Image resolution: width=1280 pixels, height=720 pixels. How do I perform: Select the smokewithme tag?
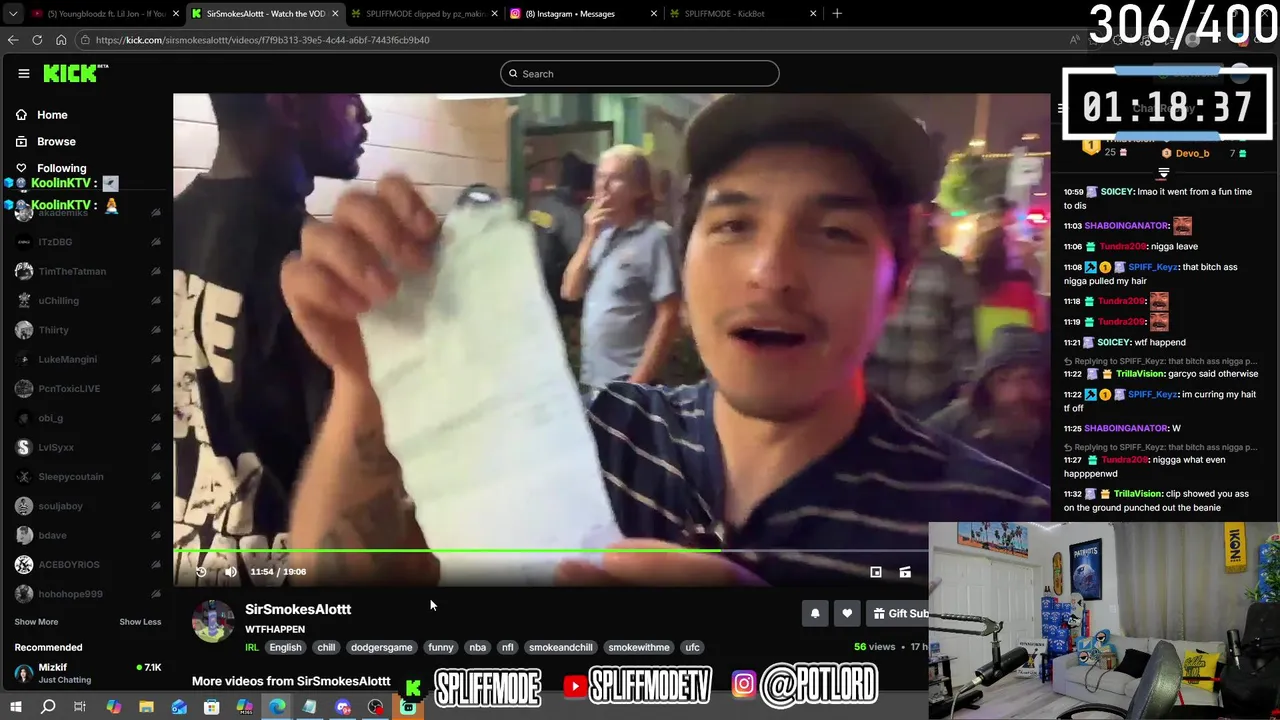pyautogui.click(x=639, y=647)
